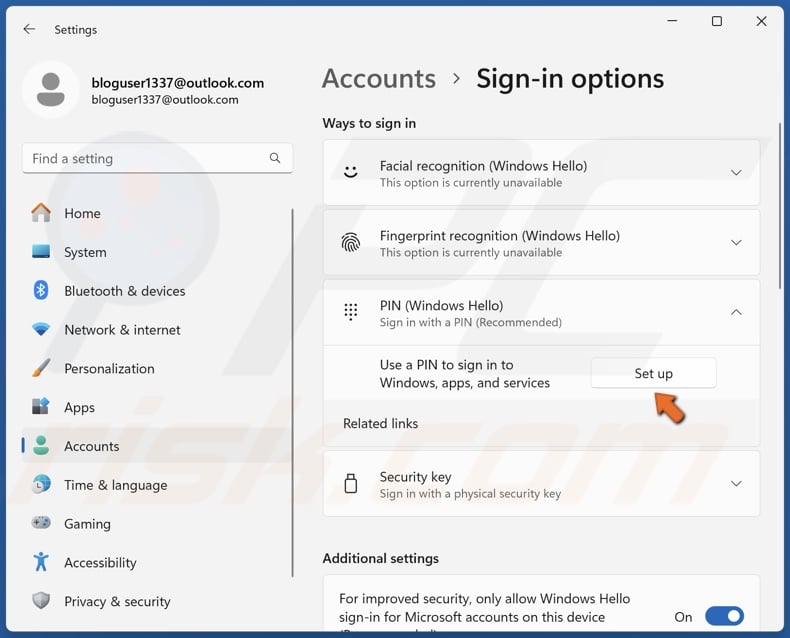Select the Accessibility figure icon

(x=41, y=562)
